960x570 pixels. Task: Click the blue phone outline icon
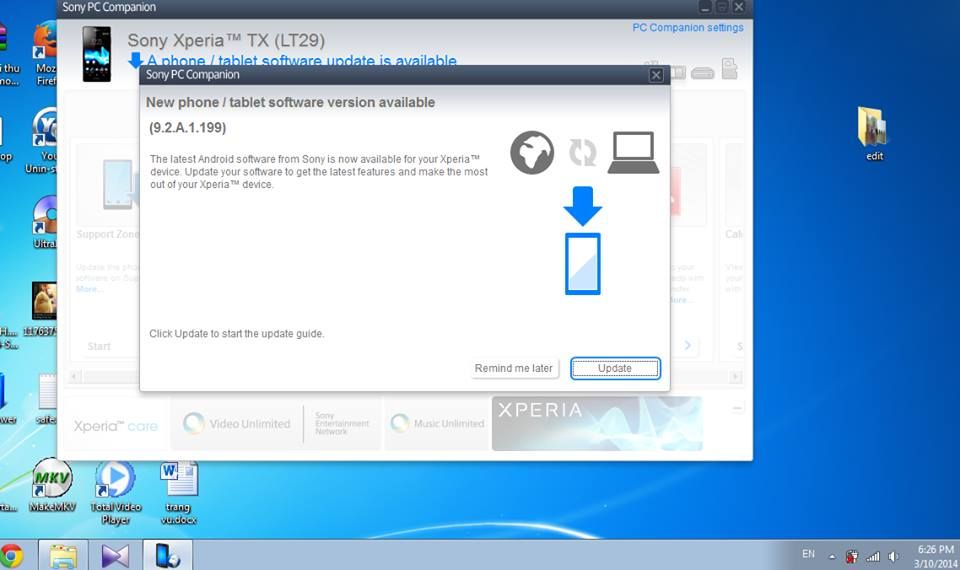[x=582, y=264]
